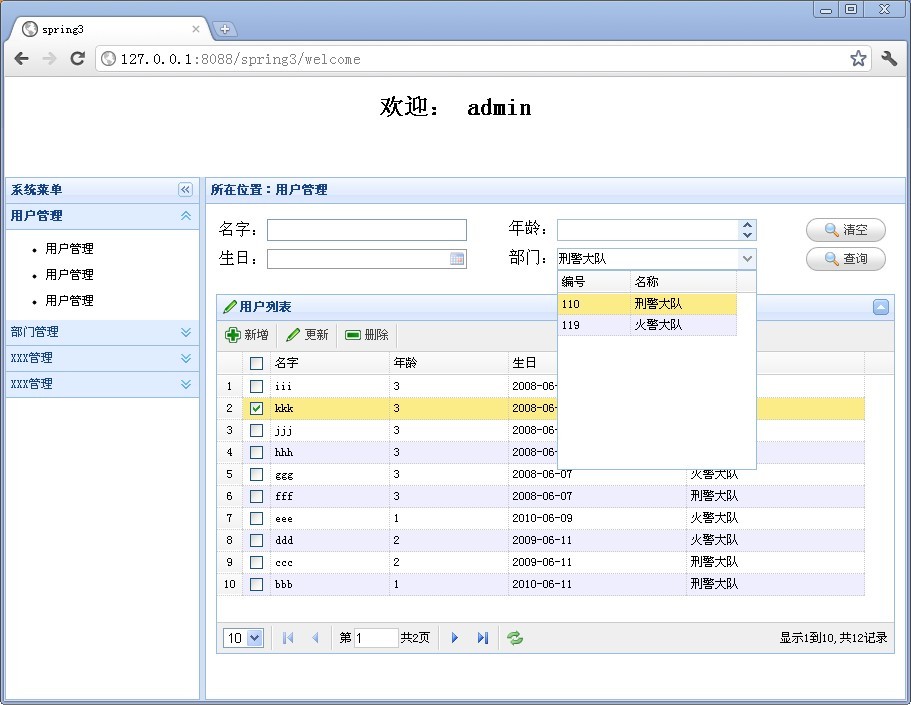
Task: Open the 用户管理 menu item in the sidebar
Action: point(69,249)
